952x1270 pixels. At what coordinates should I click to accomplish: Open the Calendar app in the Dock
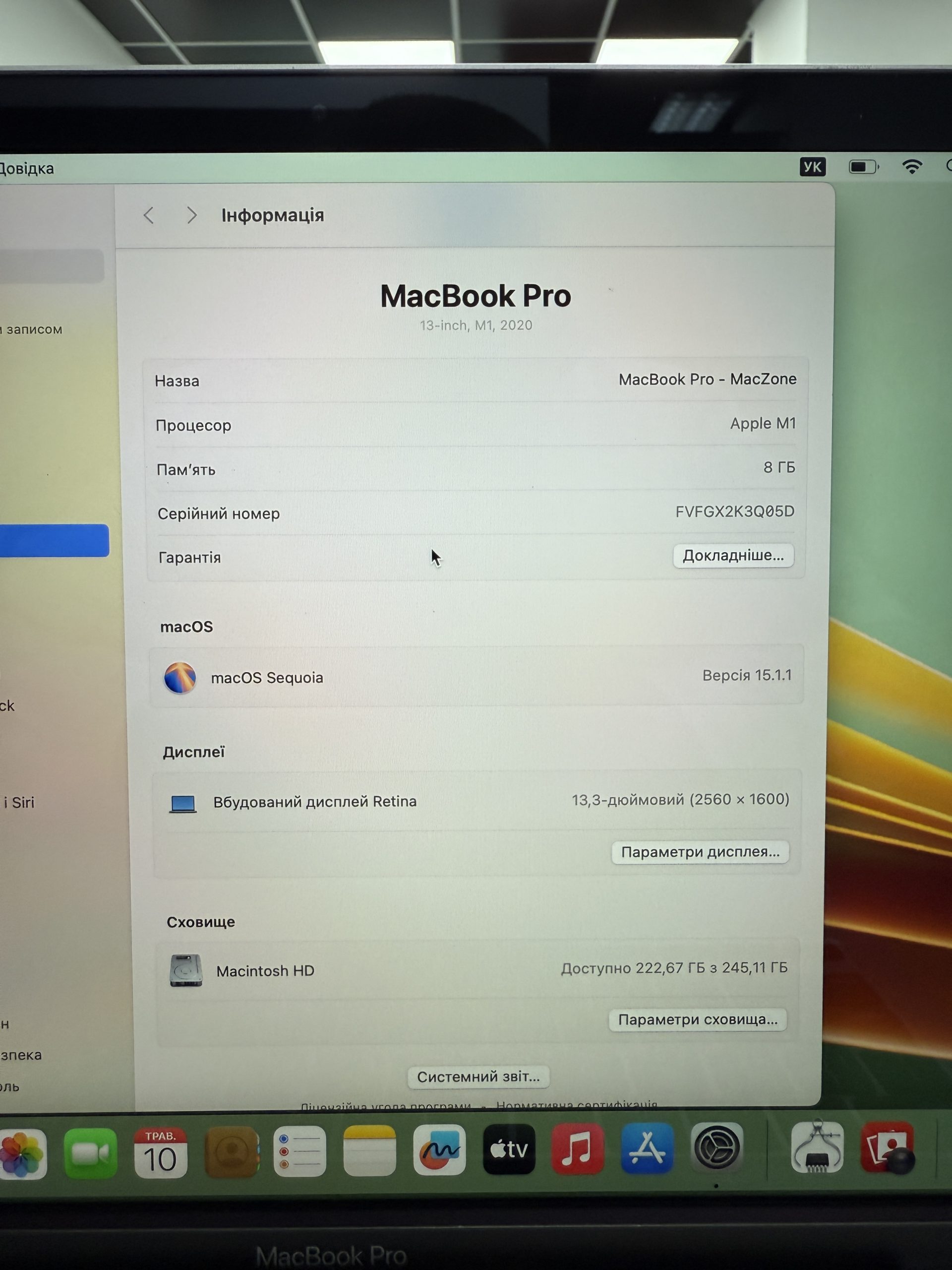point(161,1152)
